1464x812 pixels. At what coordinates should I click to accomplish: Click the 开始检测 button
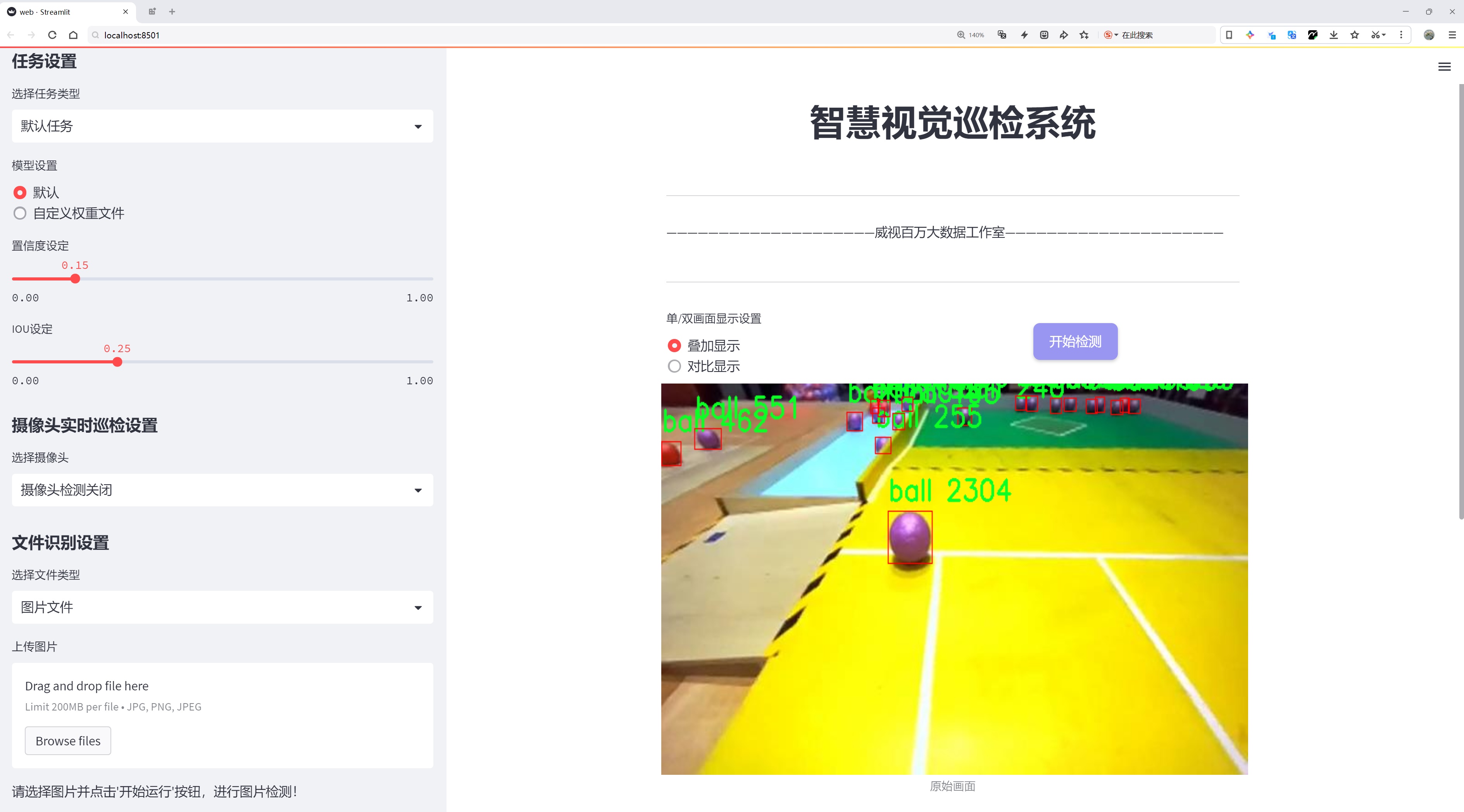click(x=1075, y=341)
